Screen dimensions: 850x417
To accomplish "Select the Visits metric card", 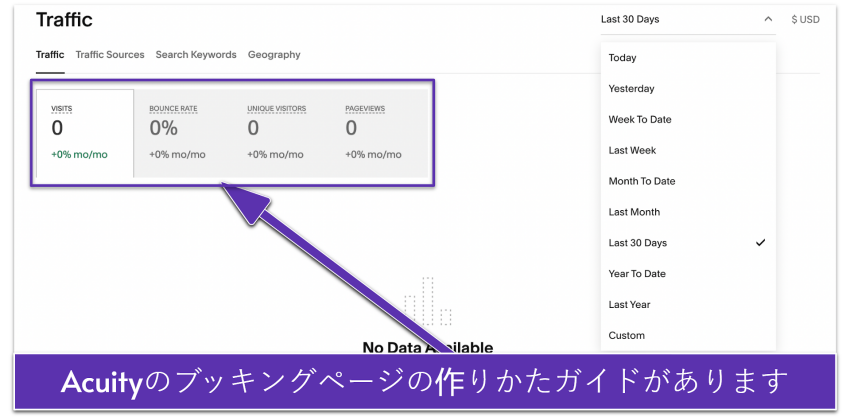I will coord(85,133).
